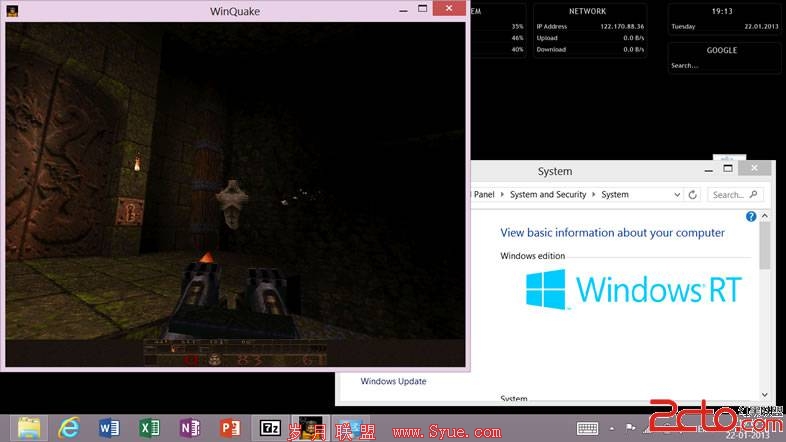Viewport: 786px width, 442px height.
Task: Click the WinQuake title bar icon
Action: pyautogui.click(x=12, y=11)
